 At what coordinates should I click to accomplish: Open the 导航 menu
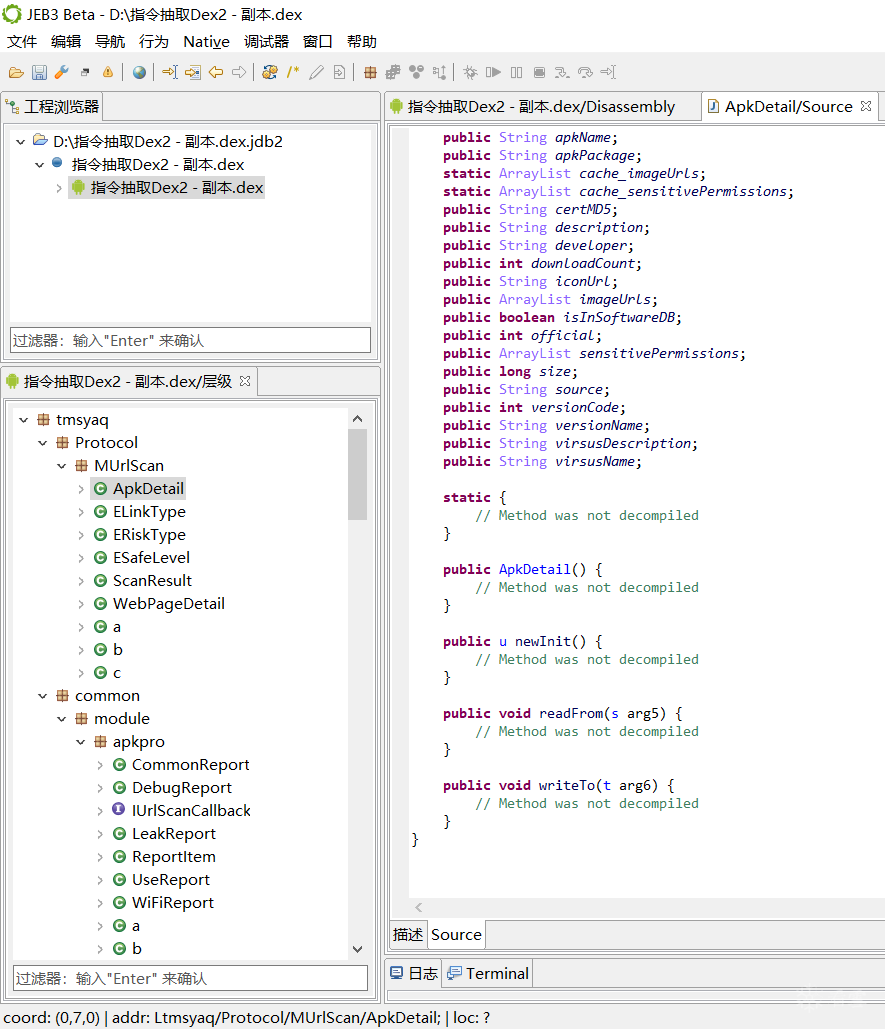pos(110,42)
